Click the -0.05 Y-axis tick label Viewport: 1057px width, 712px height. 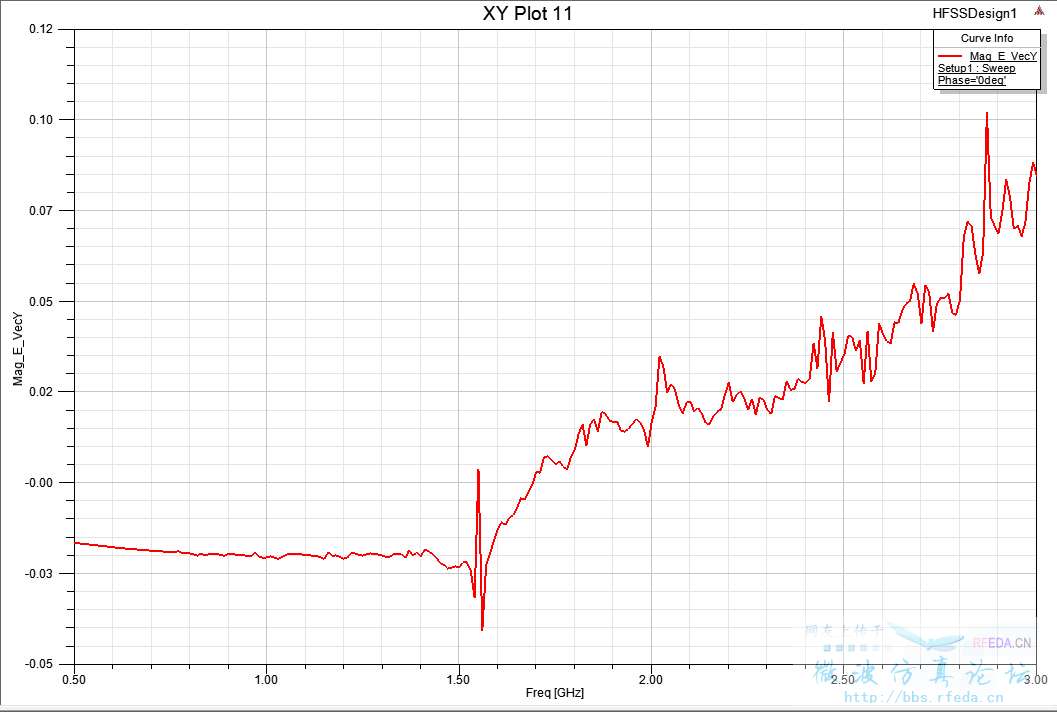[x=39, y=664]
